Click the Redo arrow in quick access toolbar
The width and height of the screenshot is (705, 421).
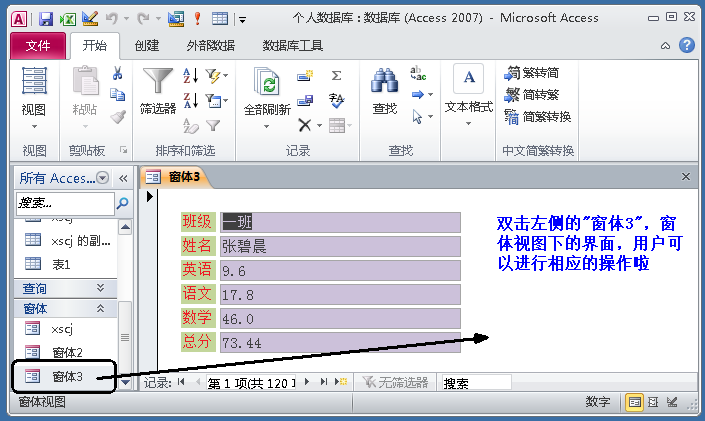143,18
